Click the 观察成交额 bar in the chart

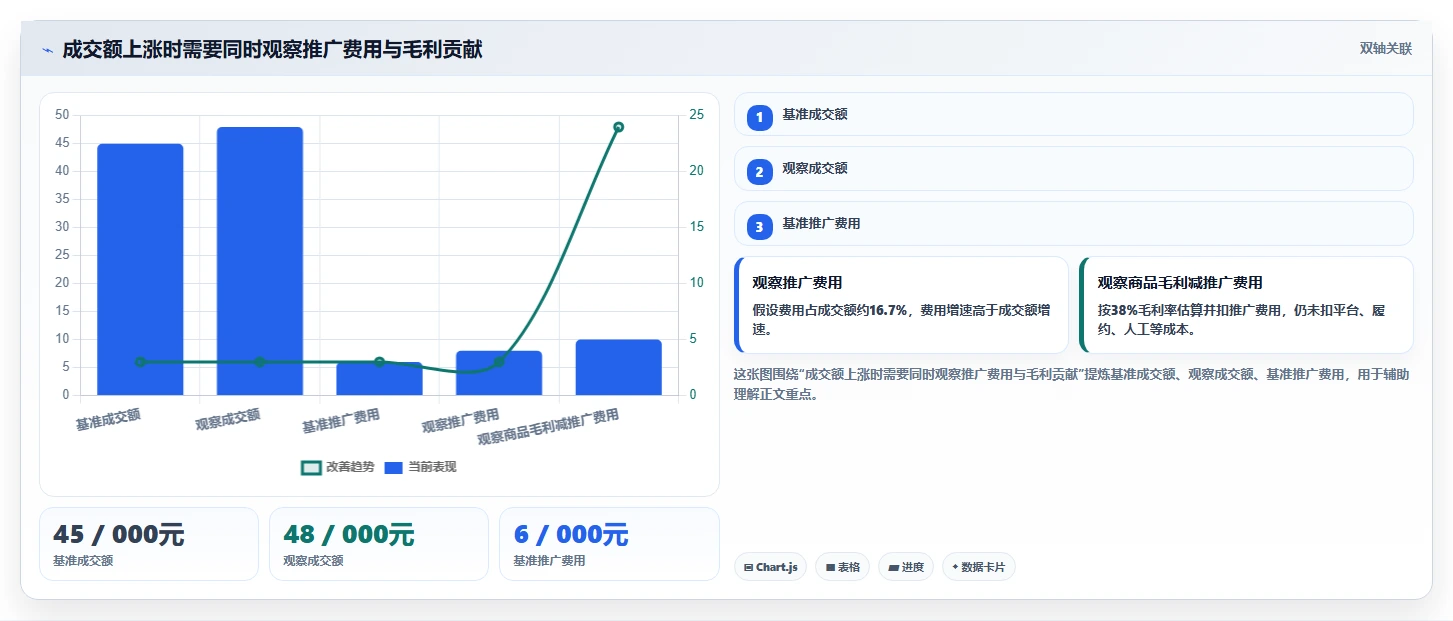(260, 261)
